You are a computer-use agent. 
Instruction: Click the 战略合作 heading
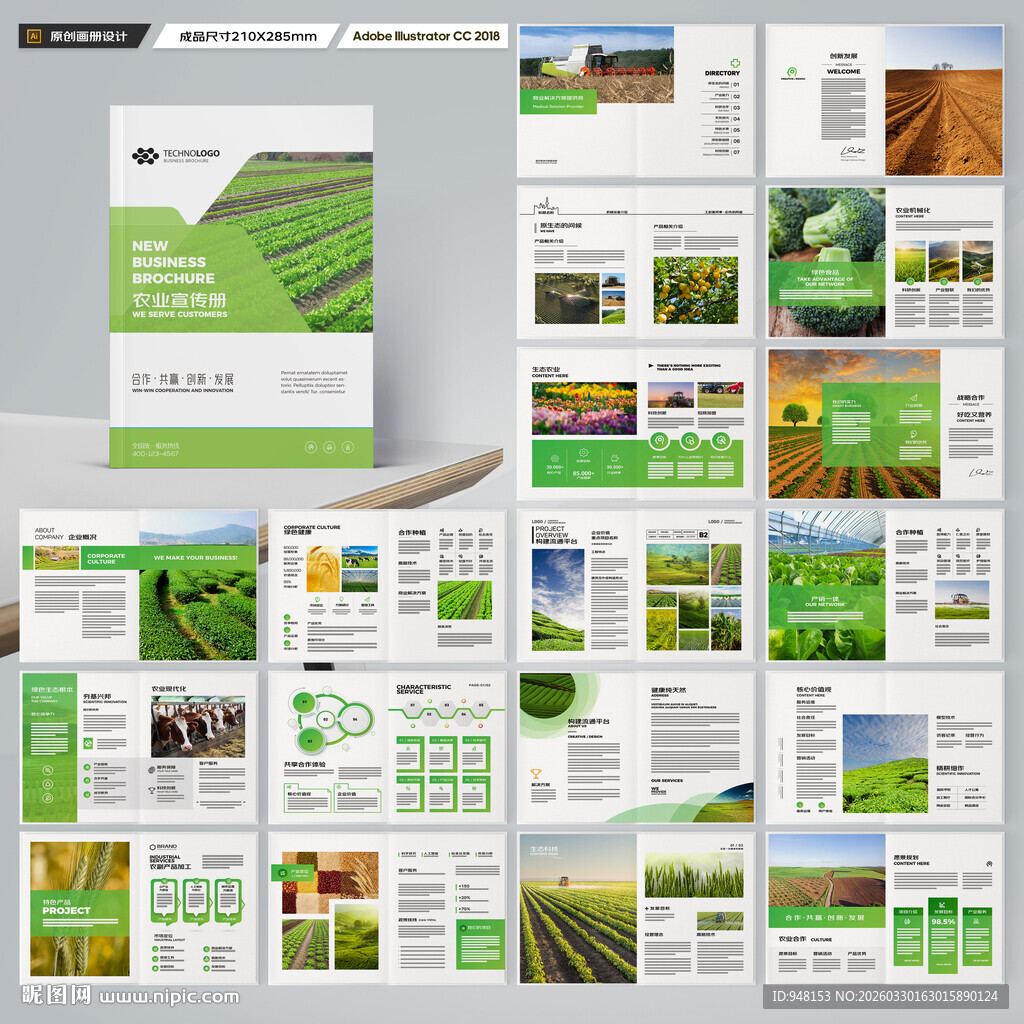(x=970, y=397)
